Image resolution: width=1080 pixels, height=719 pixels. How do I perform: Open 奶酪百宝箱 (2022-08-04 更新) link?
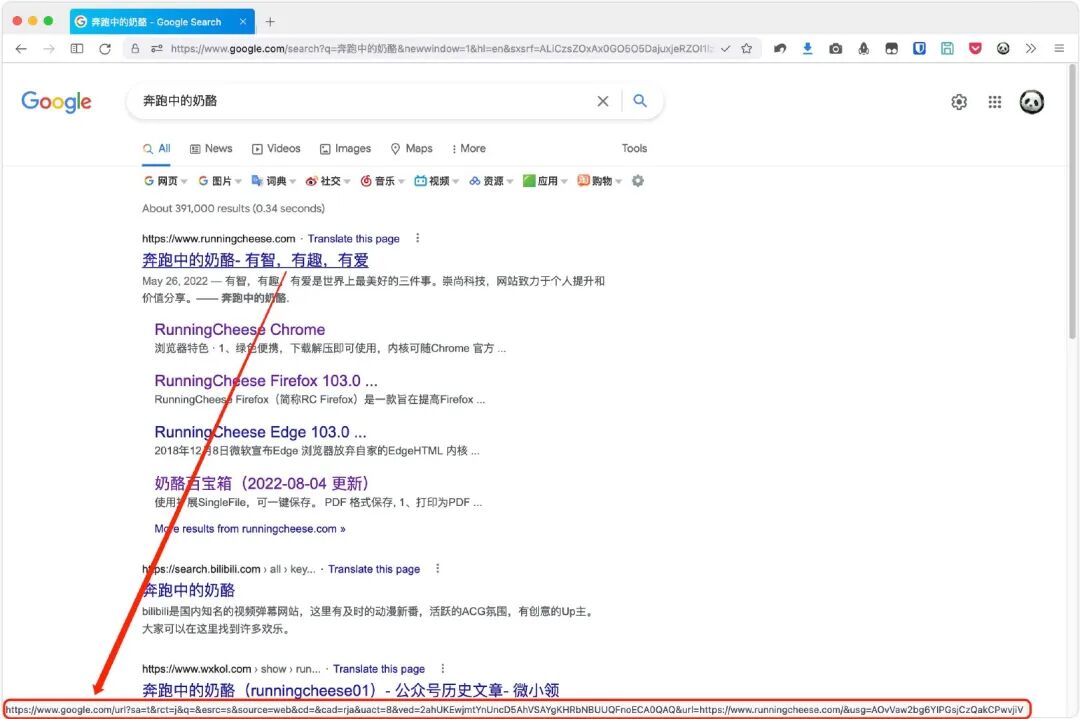tap(262, 483)
